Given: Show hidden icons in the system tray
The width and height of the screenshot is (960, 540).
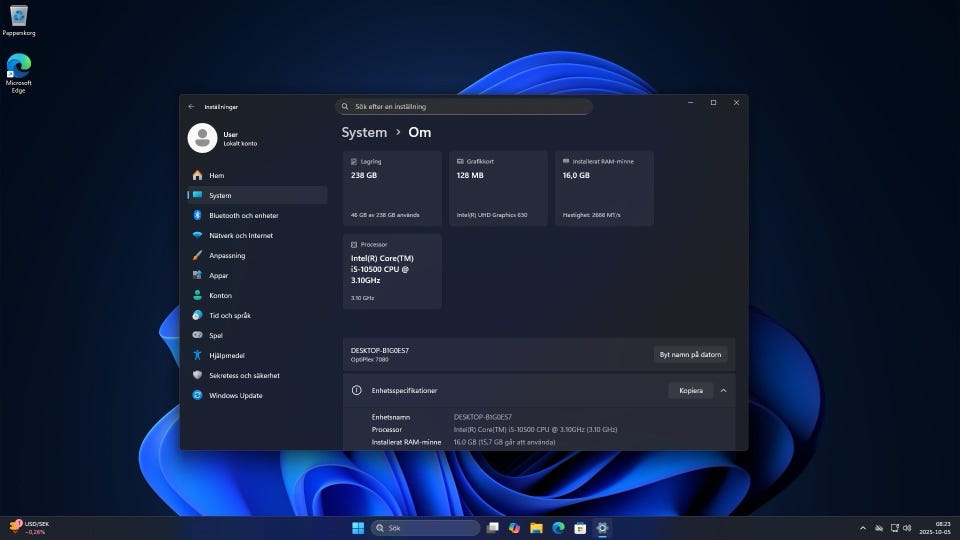Looking at the screenshot, I should pos(863,528).
